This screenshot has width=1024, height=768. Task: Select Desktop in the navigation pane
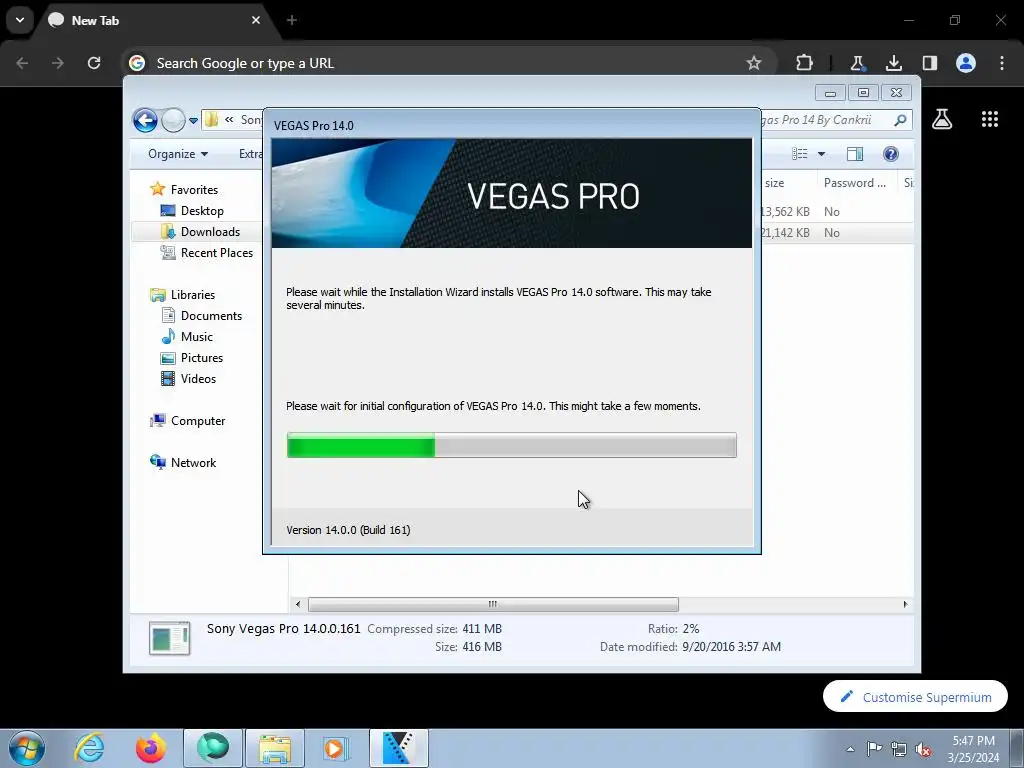[202, 211]
